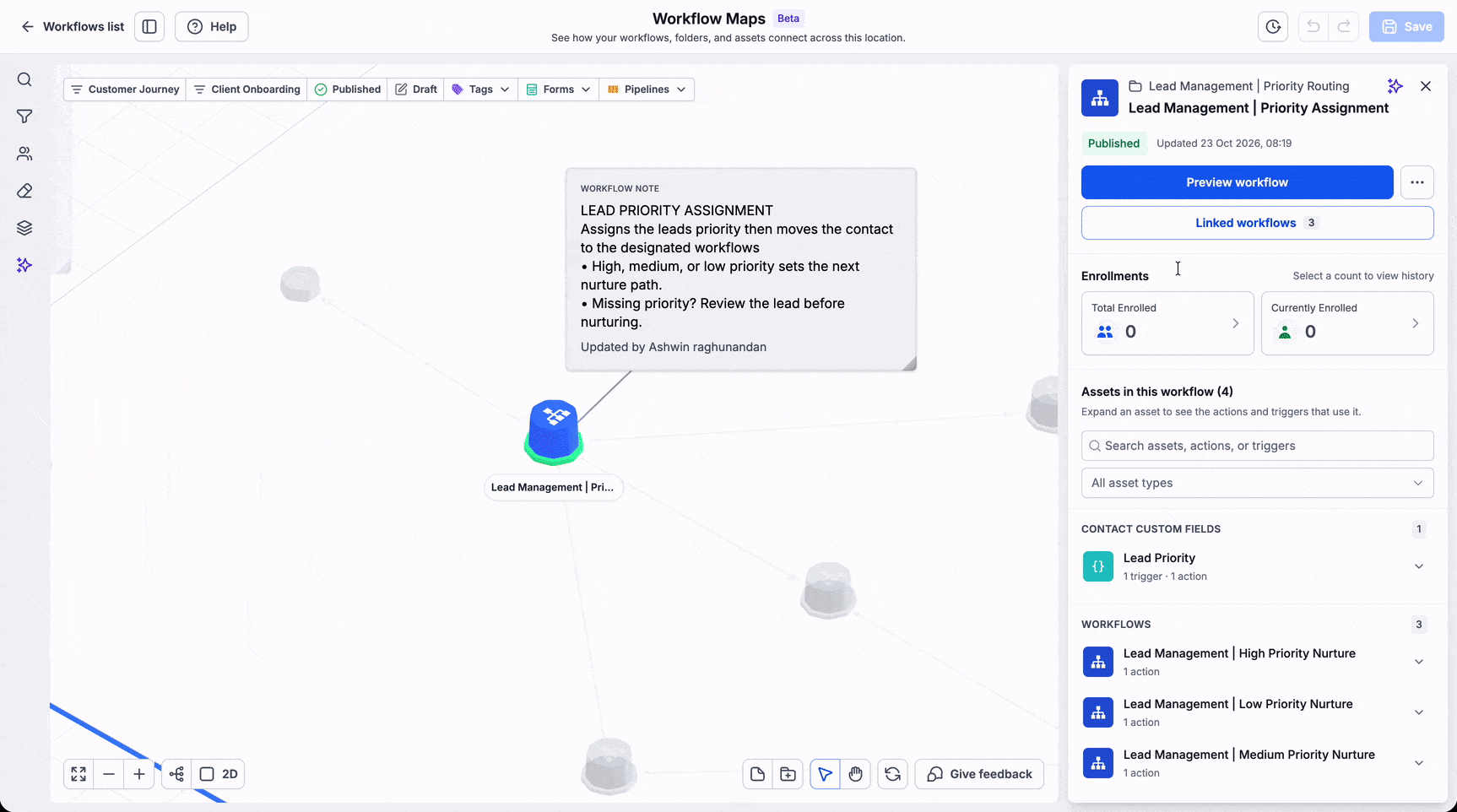Open the contacts icon in left sidebar

pyautogui.click(x=24, y=154)
